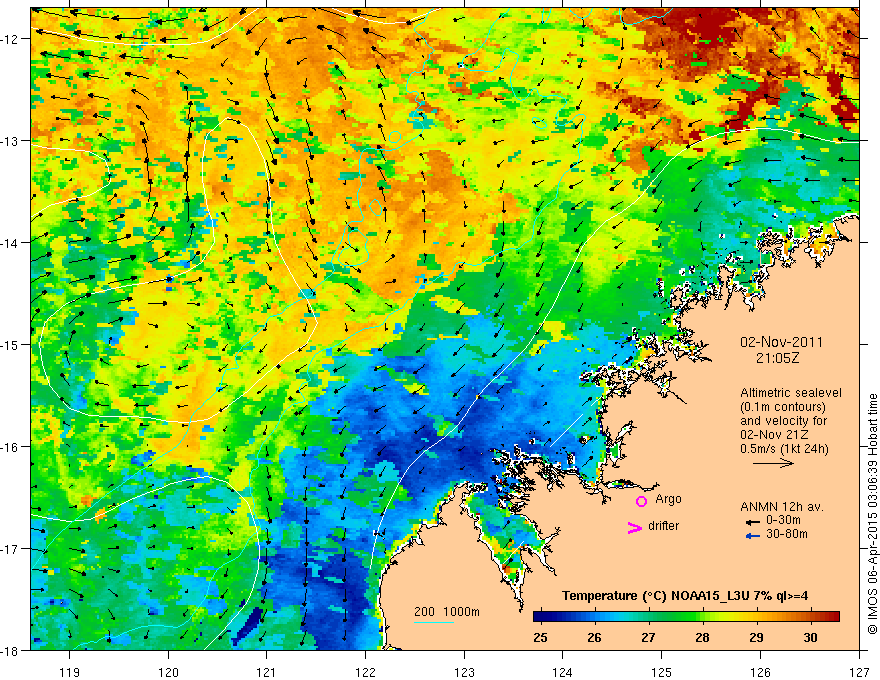Click the latitude -17 axis label

[10, 549]
